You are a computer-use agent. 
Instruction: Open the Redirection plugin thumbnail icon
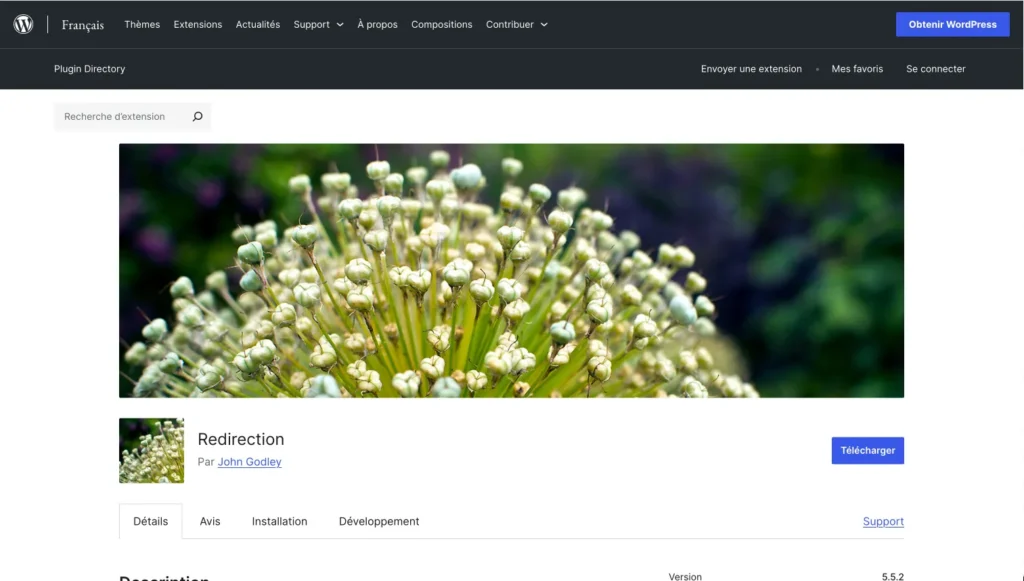pos(151,450)
